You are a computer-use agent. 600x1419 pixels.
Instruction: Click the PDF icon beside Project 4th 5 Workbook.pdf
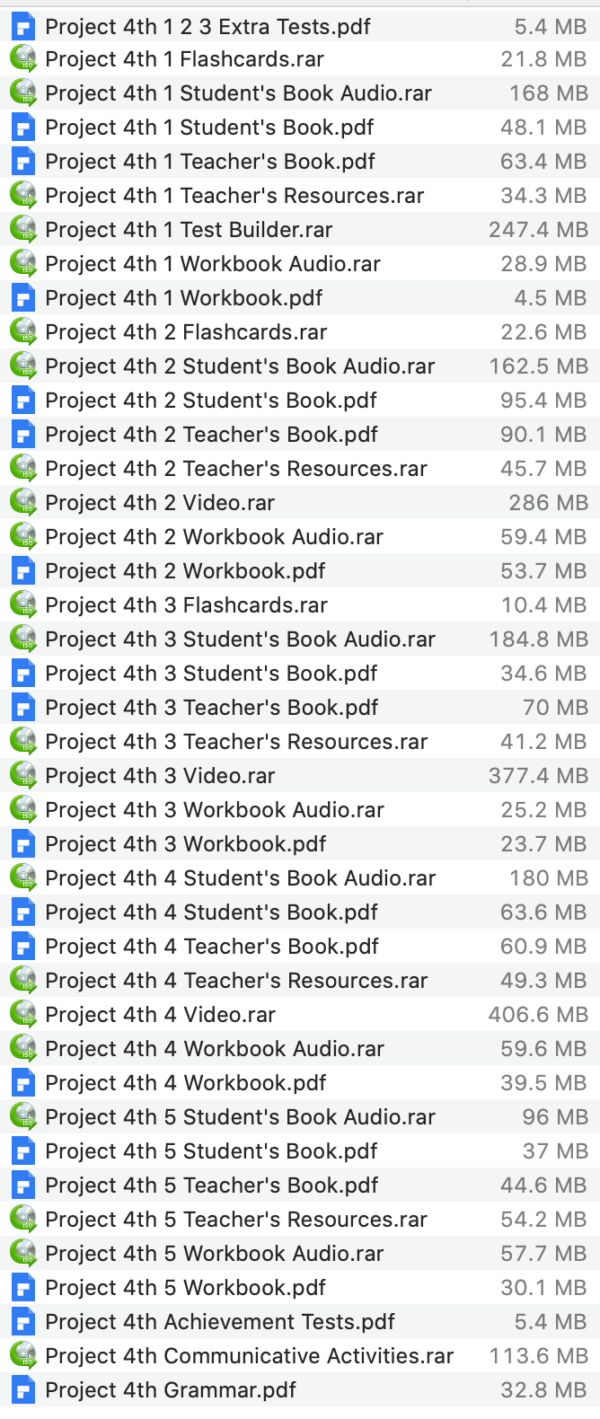coord(22,1288)
